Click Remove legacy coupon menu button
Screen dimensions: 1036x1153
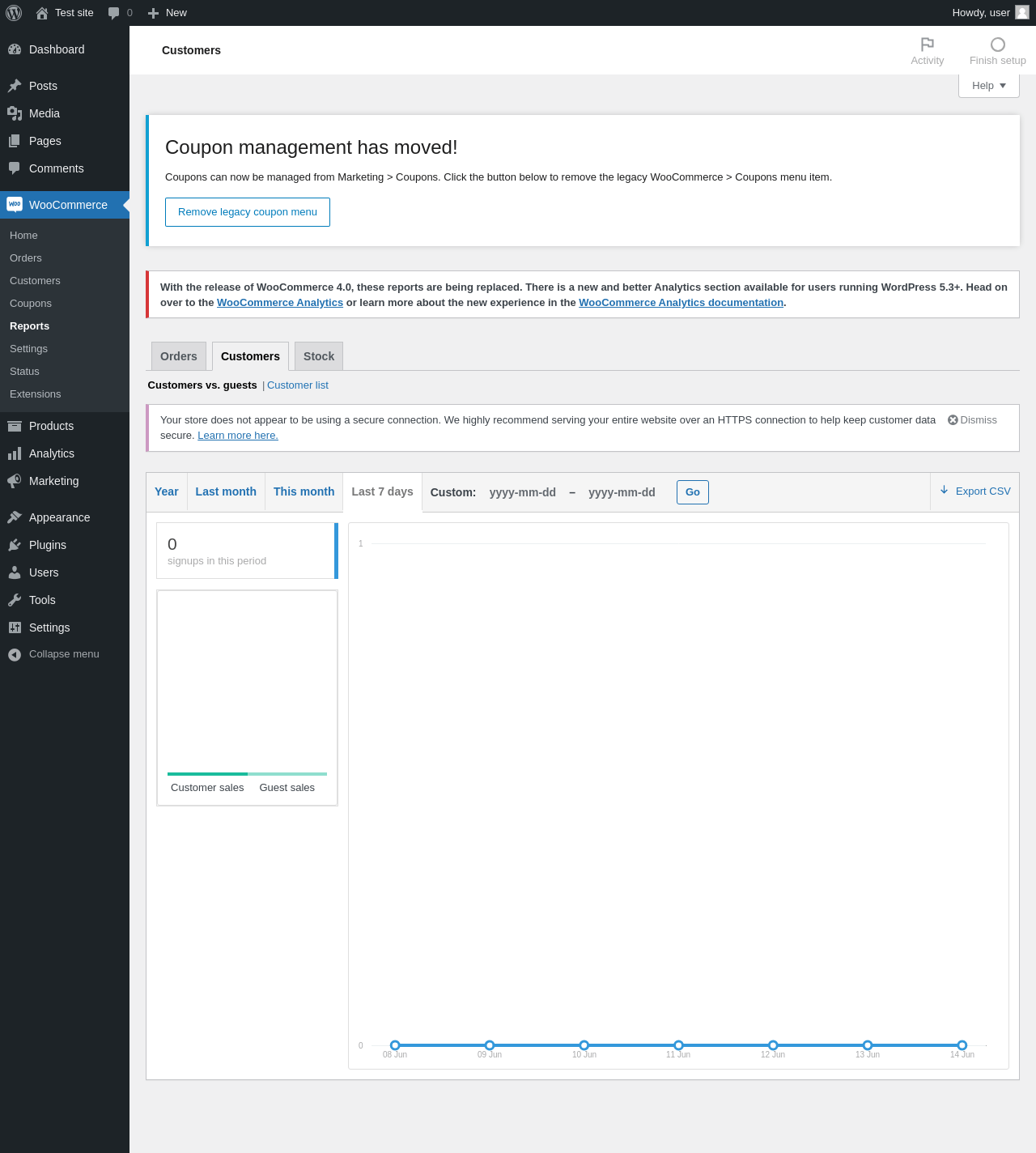click(248, 212)
